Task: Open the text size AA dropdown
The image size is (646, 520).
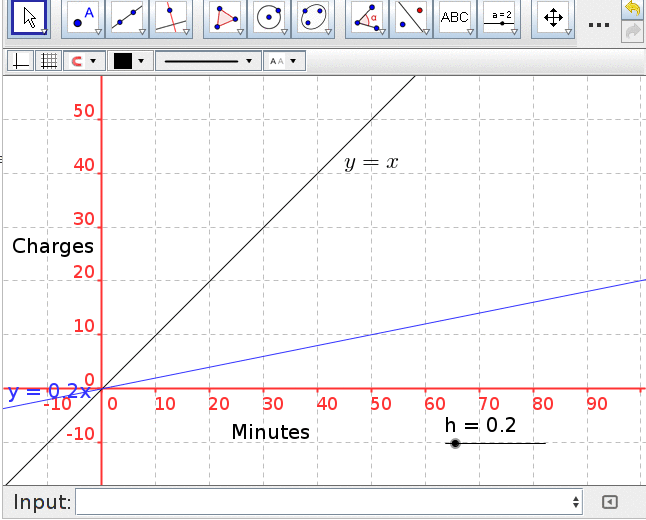Action: (x=283, y=61)
